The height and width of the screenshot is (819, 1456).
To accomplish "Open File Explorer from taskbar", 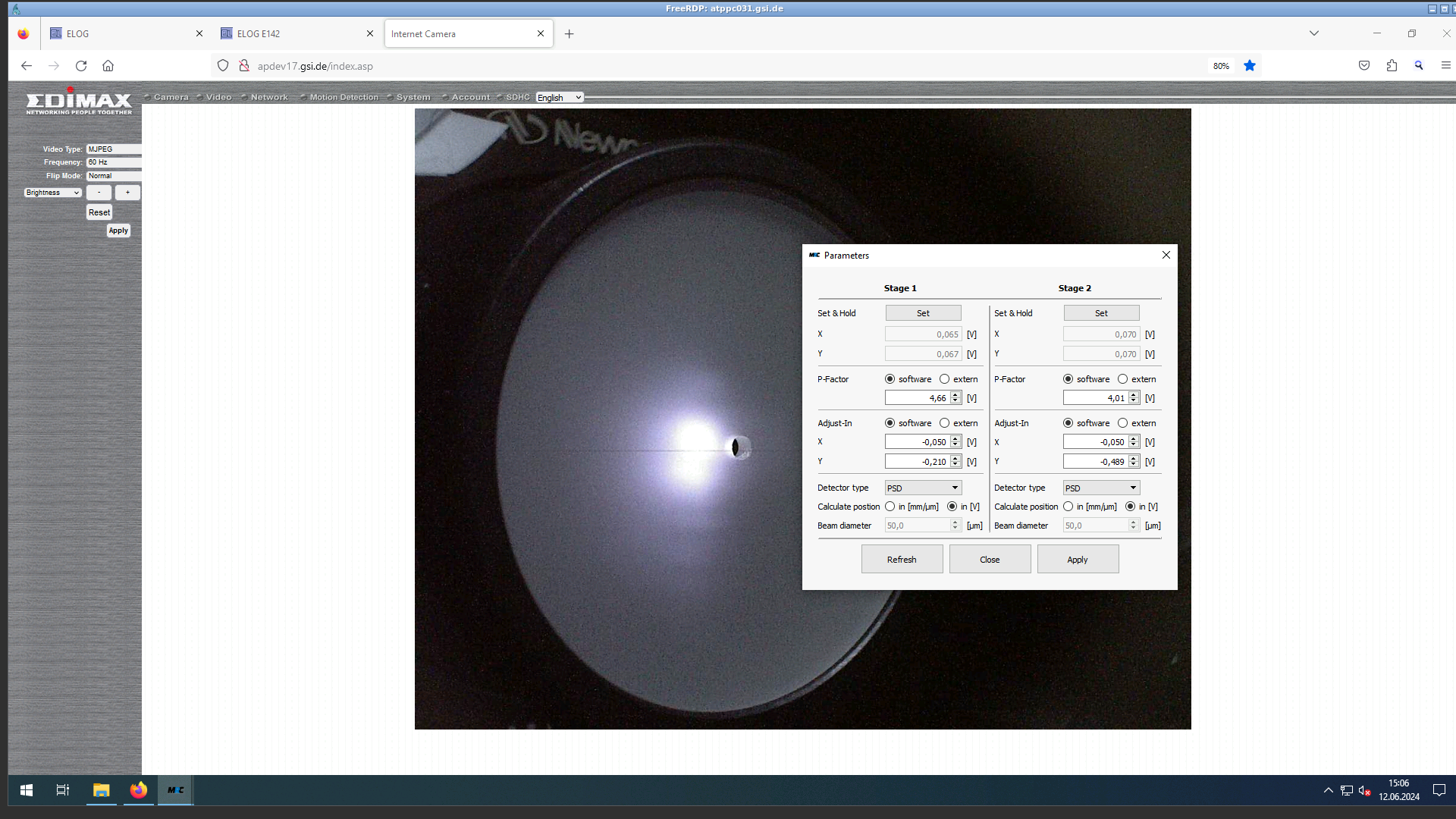I will click(x=101, y=790).
